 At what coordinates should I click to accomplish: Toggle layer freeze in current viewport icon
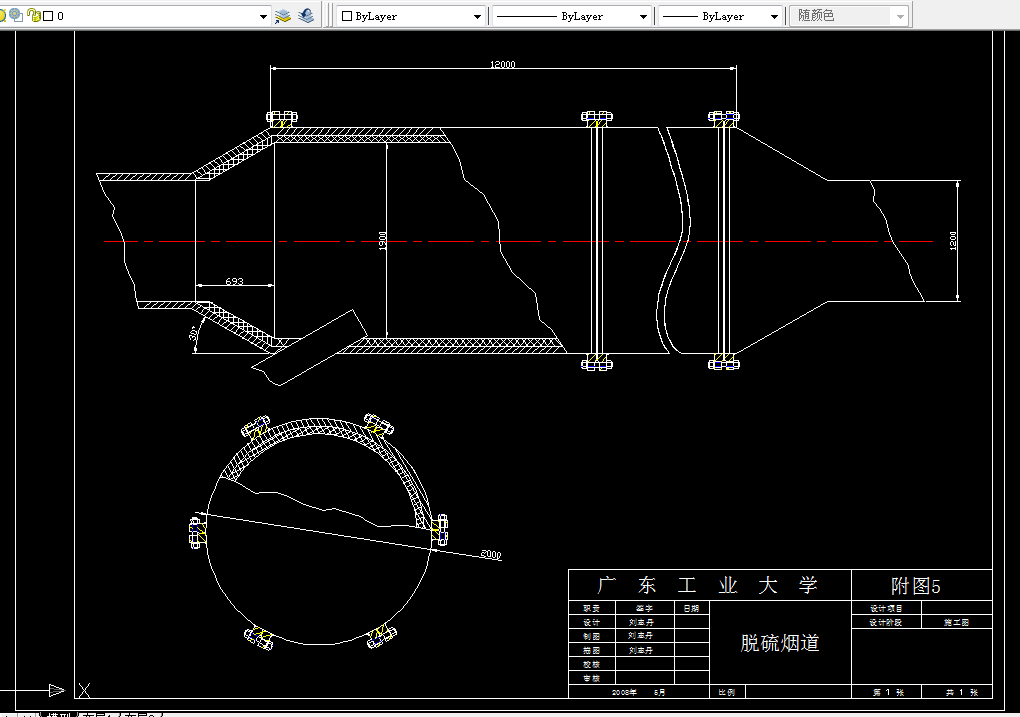16,15
